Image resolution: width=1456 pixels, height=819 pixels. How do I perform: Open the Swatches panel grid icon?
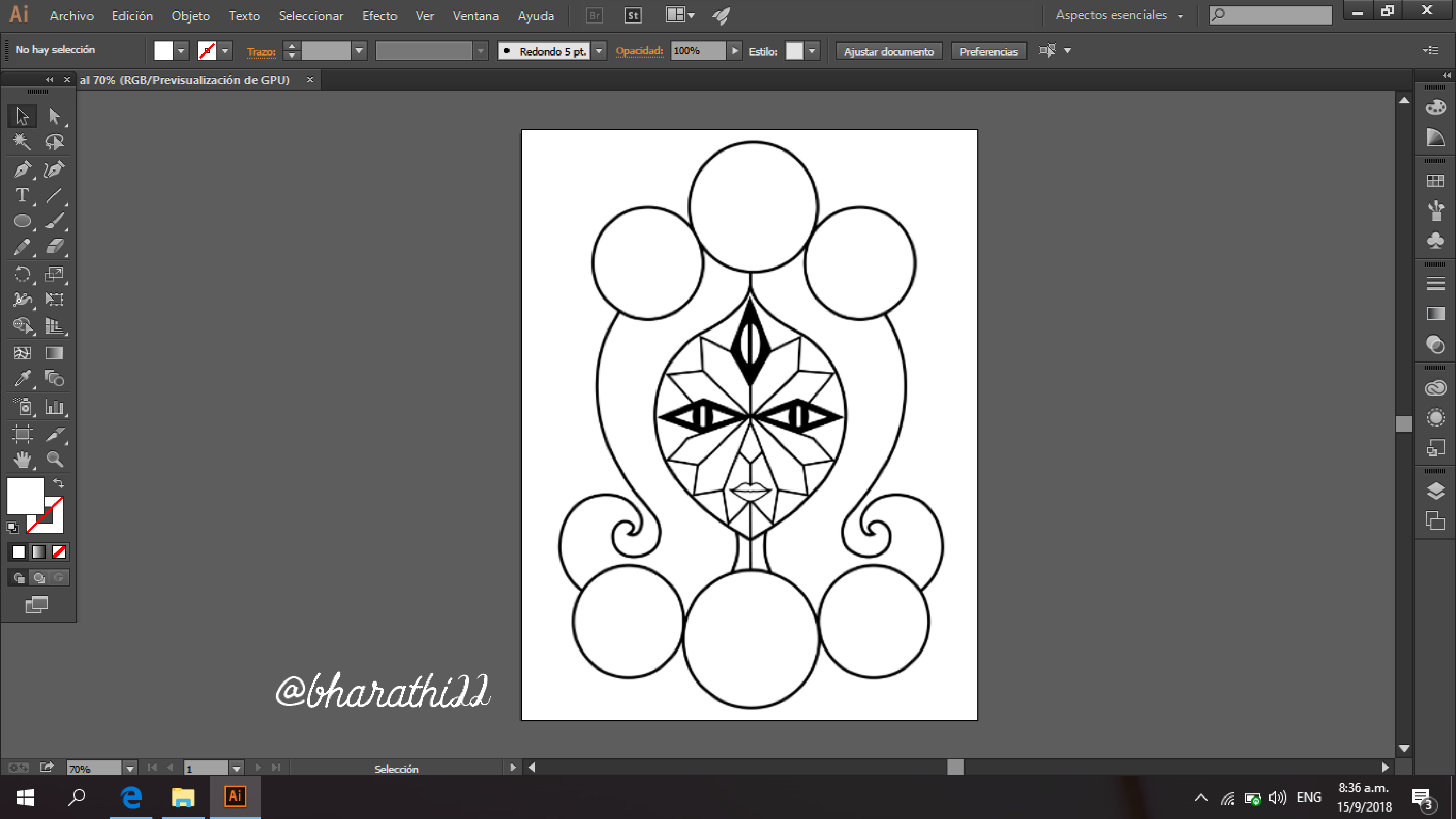[x=1436, y=181]
